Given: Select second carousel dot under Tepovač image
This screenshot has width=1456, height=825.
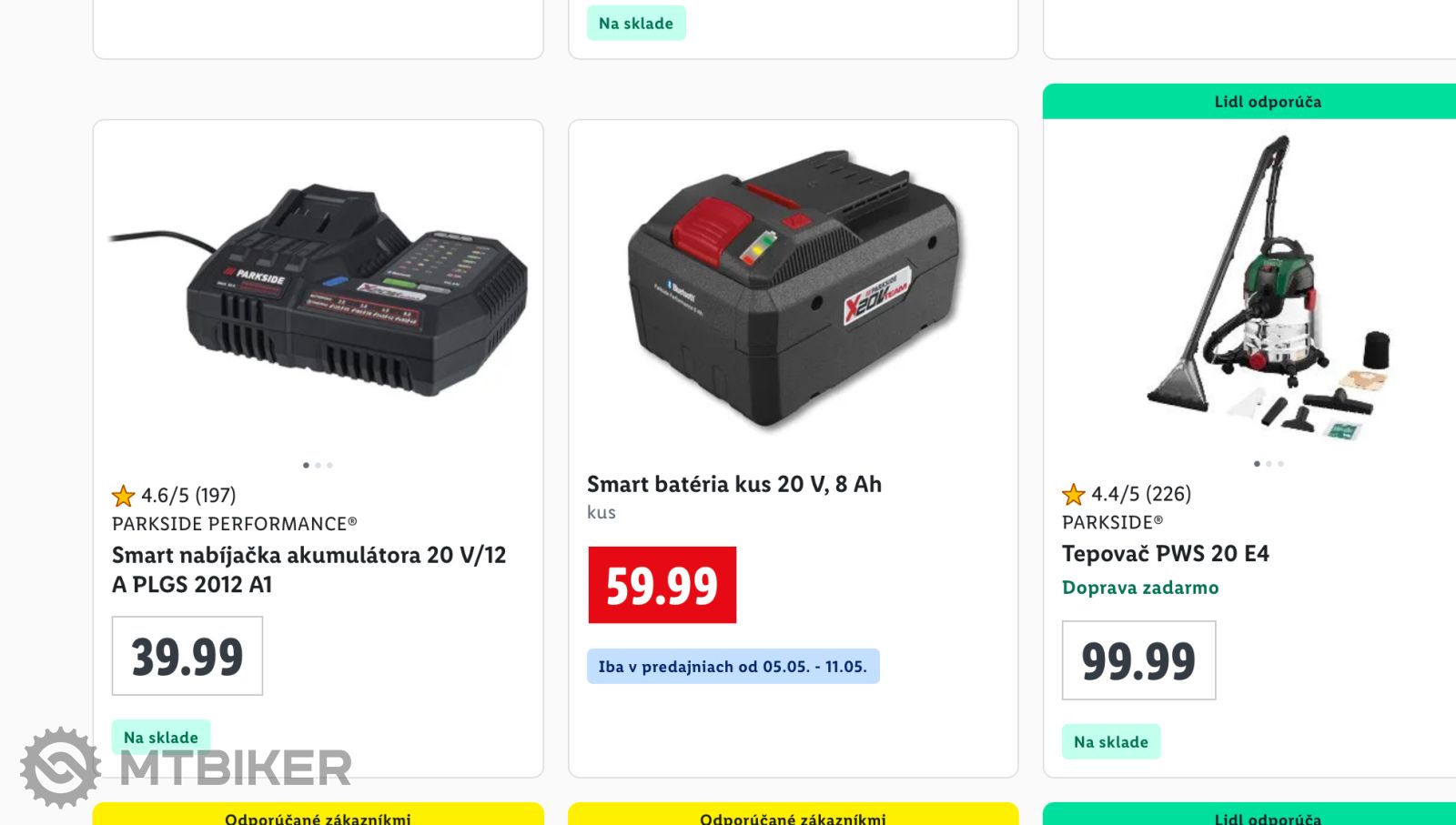Looking at the screenshot, I should tap(1269, 464).
